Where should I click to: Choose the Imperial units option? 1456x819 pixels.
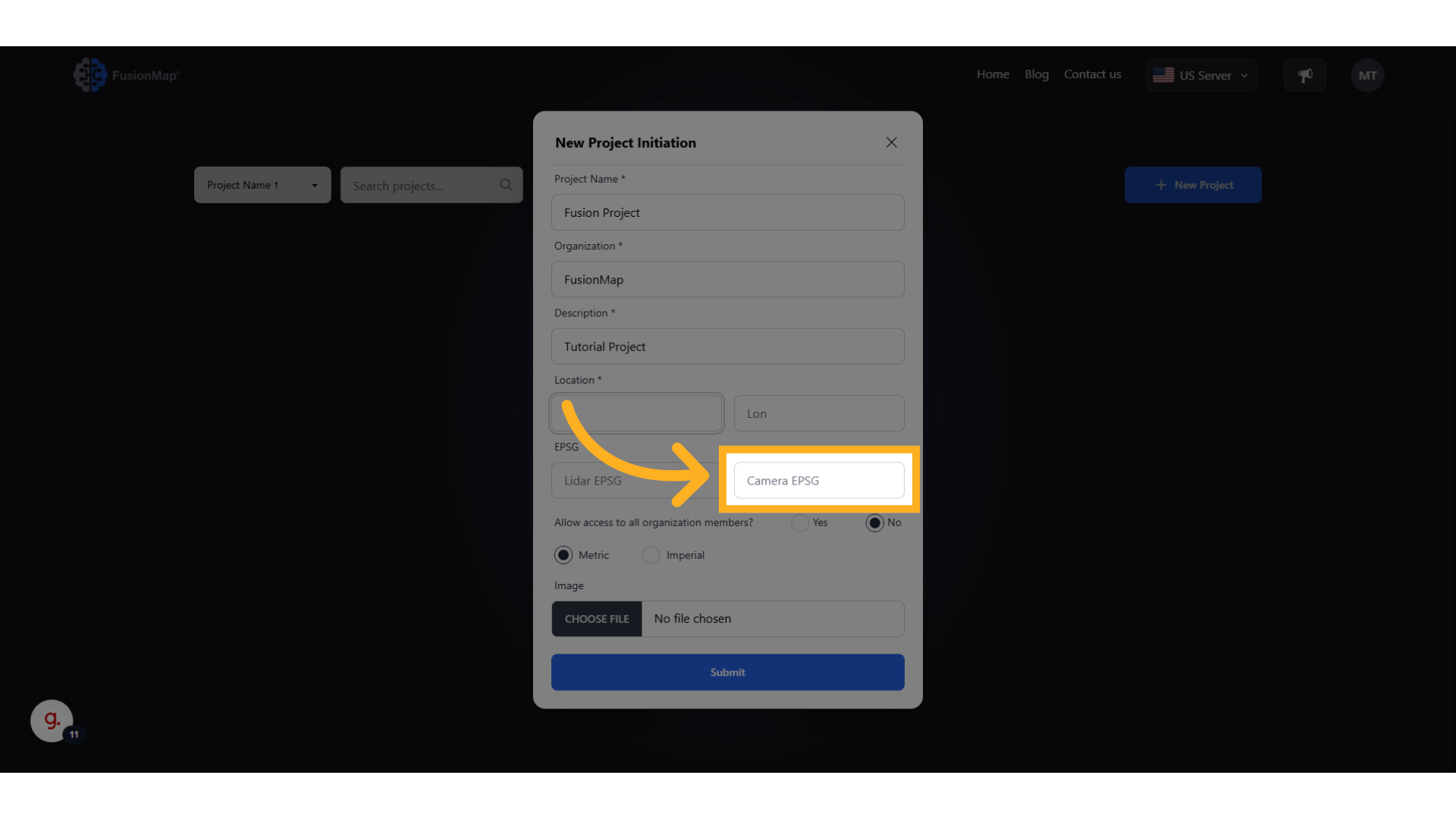651,555
